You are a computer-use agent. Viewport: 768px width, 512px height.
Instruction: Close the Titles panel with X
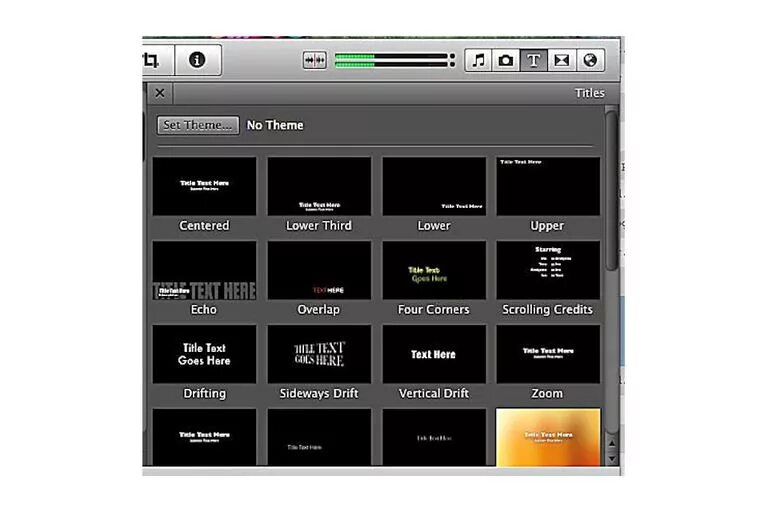160,93
